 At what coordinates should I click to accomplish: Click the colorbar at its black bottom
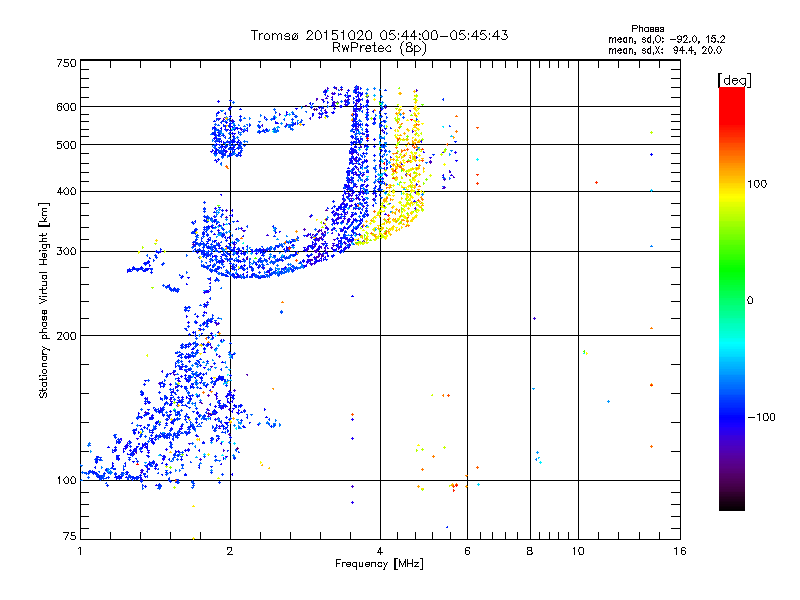click(732, 505)
